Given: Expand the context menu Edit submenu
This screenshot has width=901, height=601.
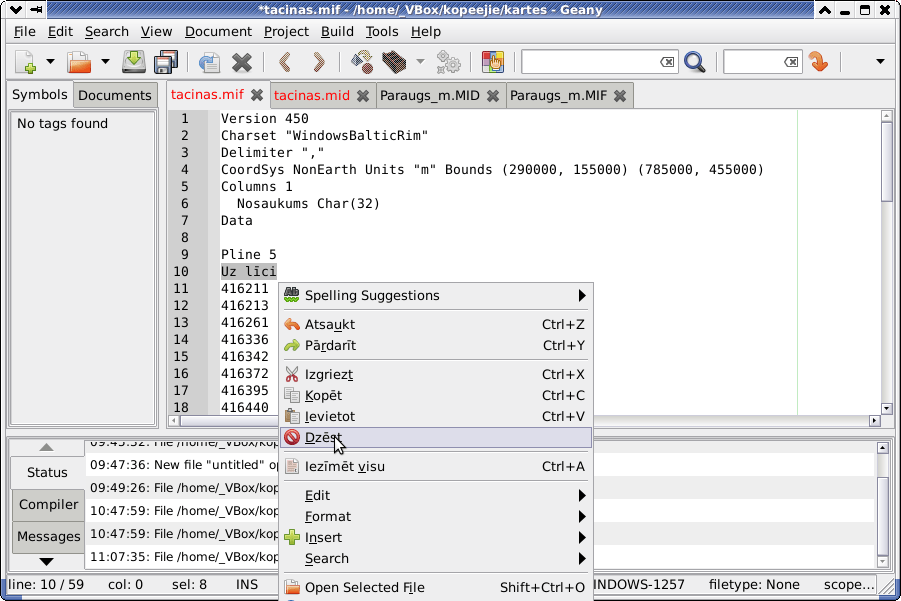Looking at the screenshot, I should pos(436,495).
